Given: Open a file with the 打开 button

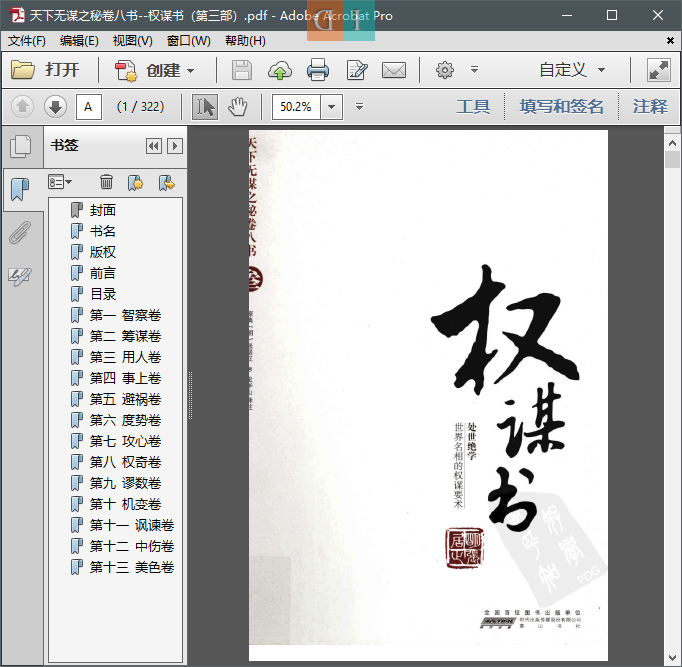Looking at the screenshot, I should click(45, 70).
